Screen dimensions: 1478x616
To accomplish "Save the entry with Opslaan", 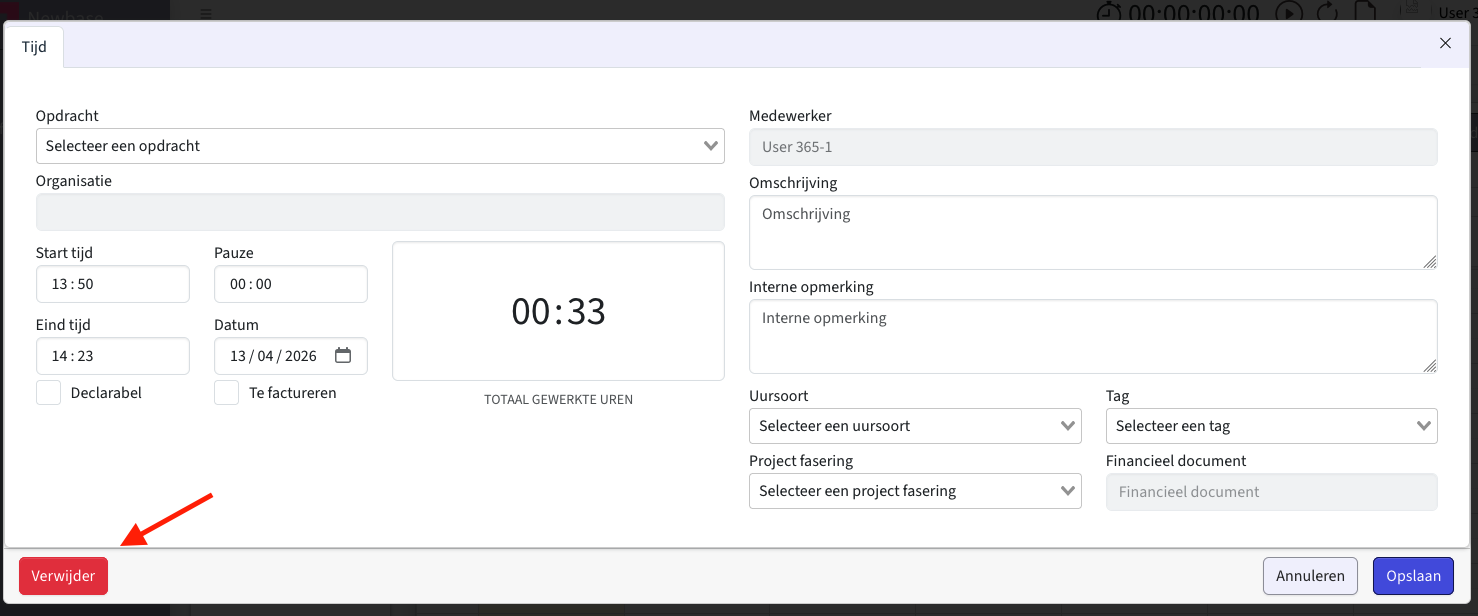I will pos(1413,576).
